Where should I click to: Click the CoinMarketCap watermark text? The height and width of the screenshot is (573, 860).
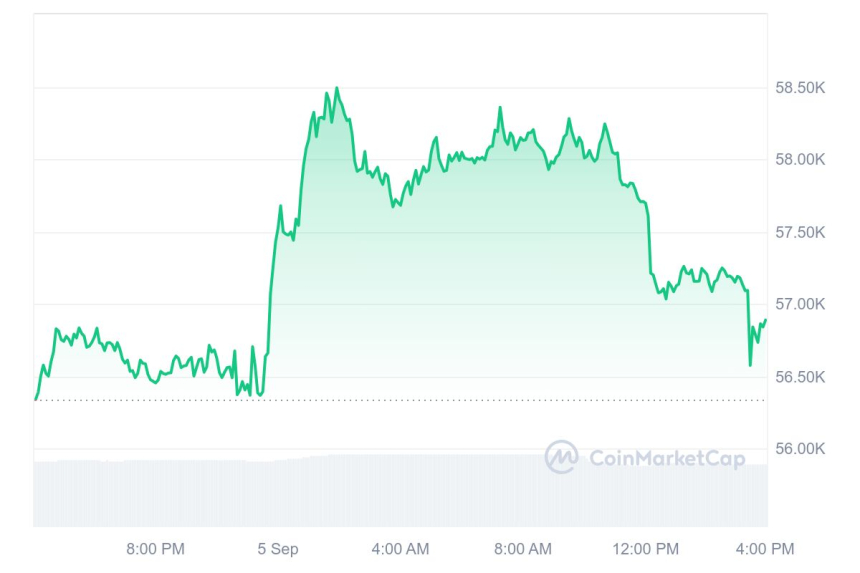(666, 458)
